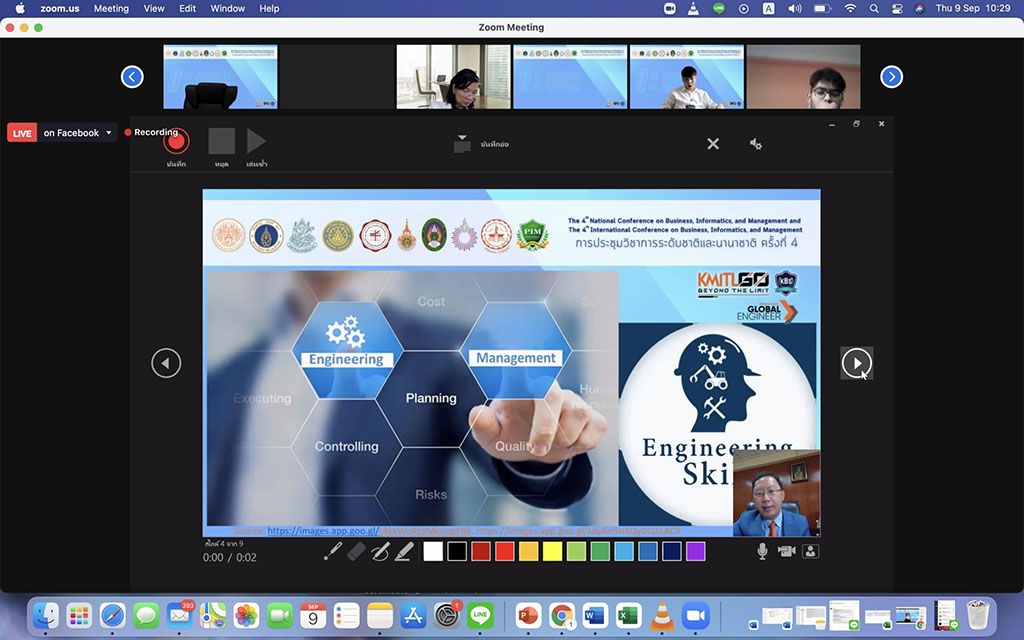The image size is (1024, 640).
Task: Select the pen tool with the ink loop
Action: 380,551
